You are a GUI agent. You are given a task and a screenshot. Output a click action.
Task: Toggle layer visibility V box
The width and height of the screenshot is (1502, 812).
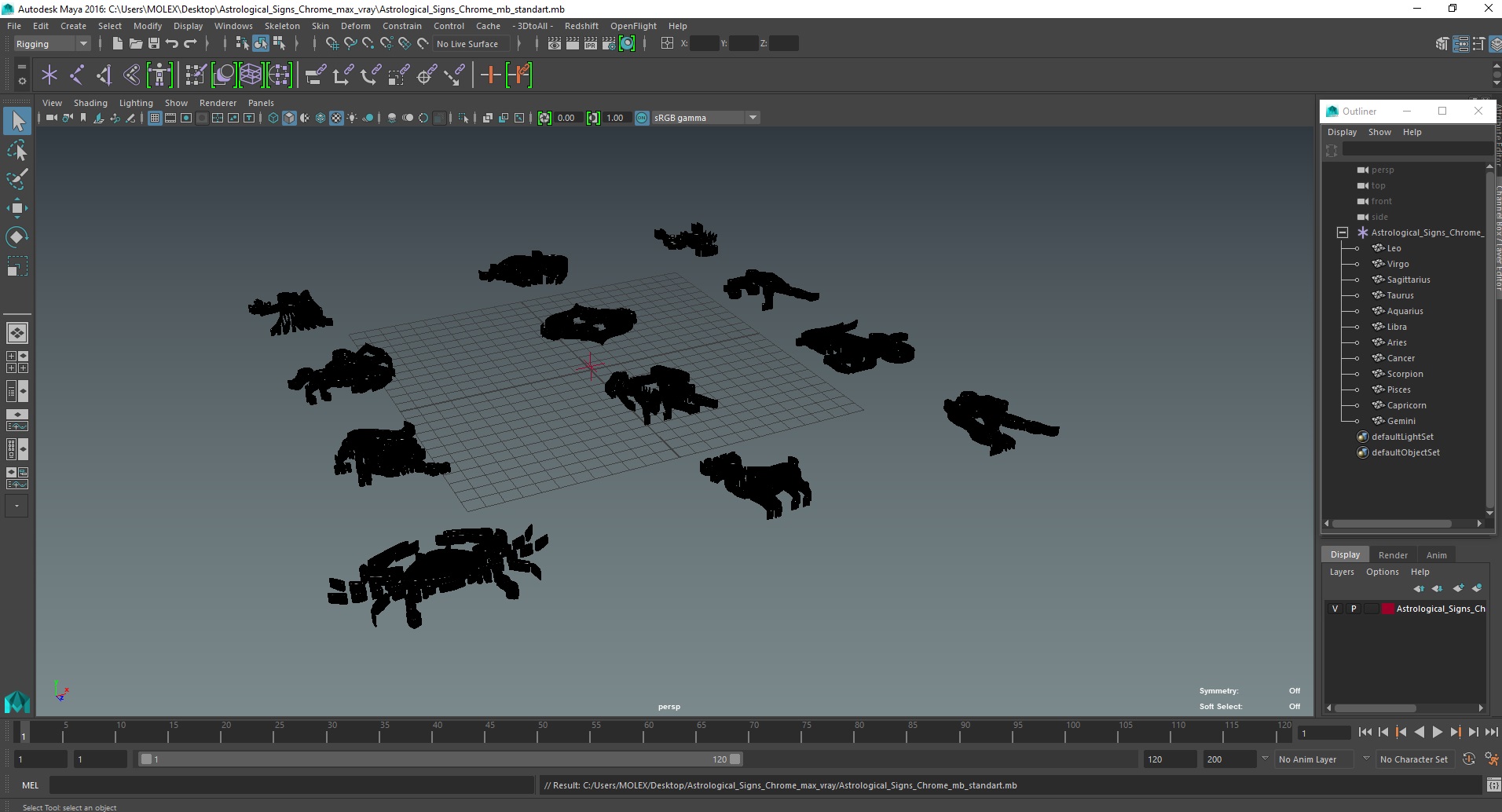coord(1335,609)
